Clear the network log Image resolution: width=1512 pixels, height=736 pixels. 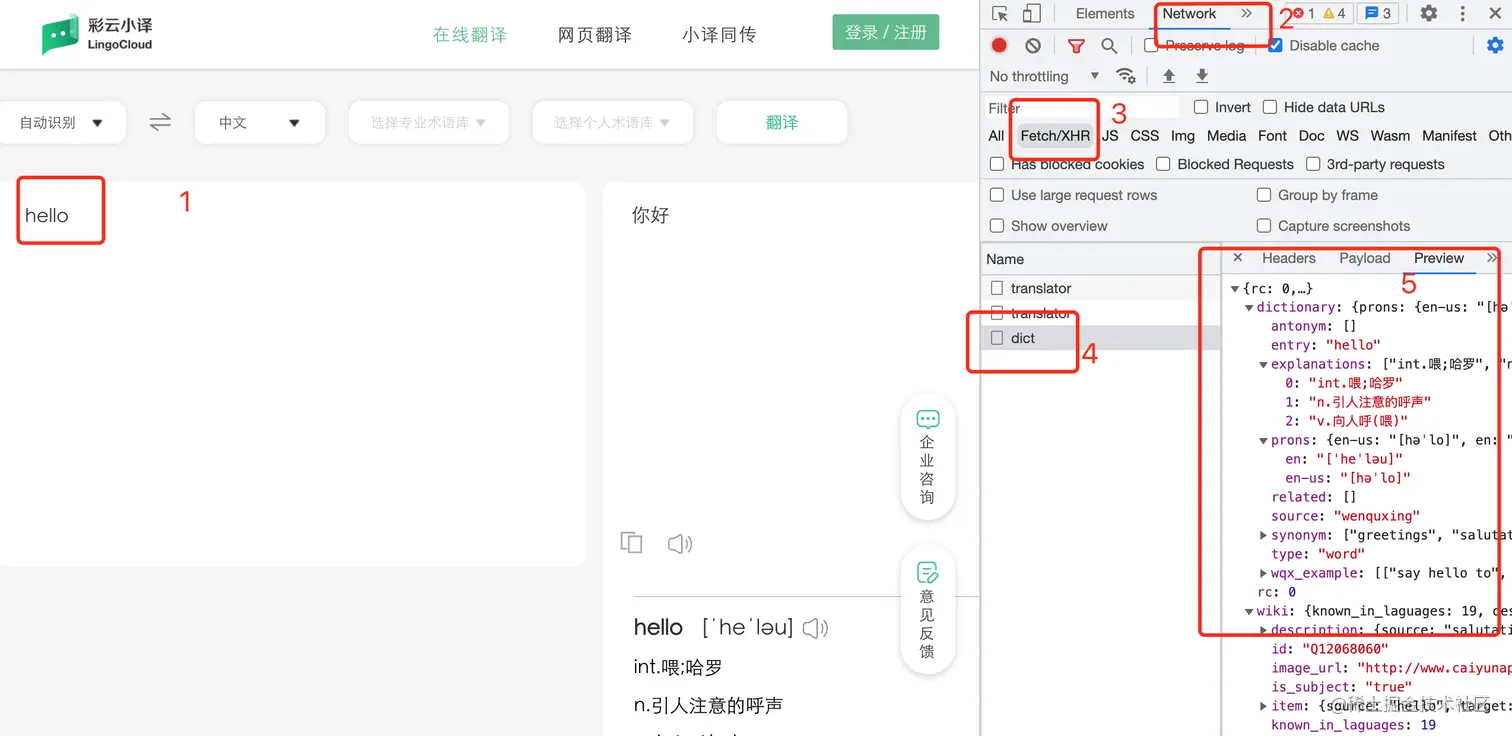1033,45
